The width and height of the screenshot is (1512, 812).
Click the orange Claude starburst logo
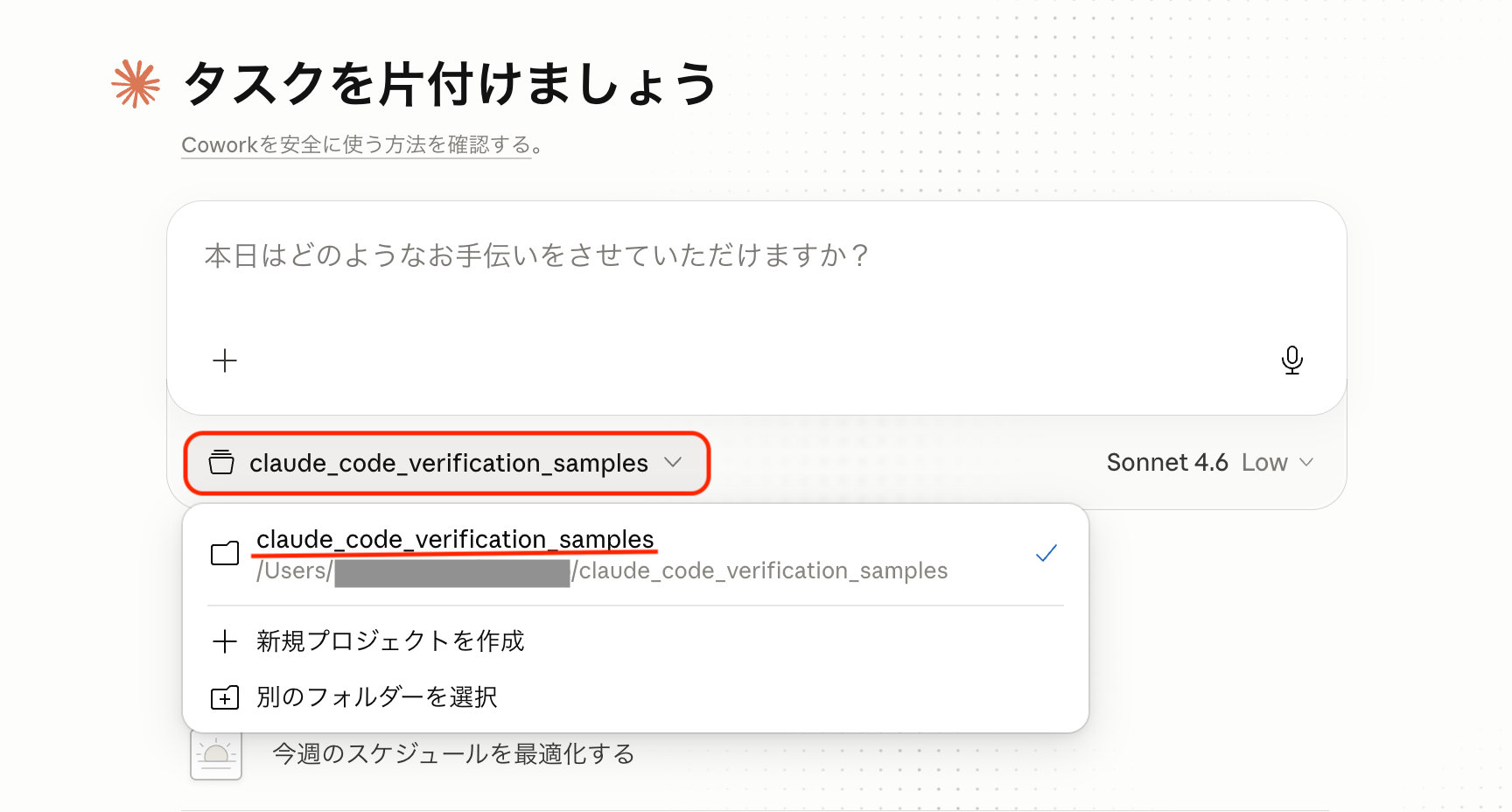click(x=136, y=84)
